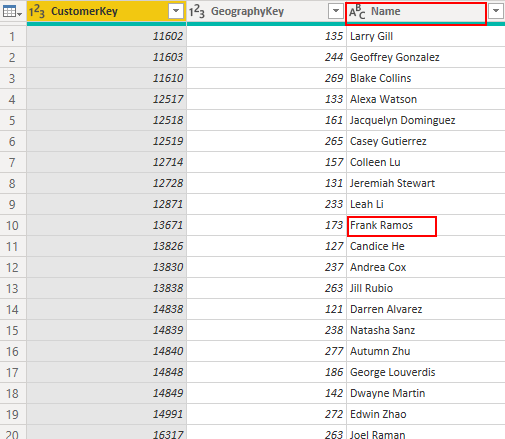The height and width of the screenshot is (439, 505).
Task: Click the cell containing Jacquelyn Dominguez
Action: 426,120
